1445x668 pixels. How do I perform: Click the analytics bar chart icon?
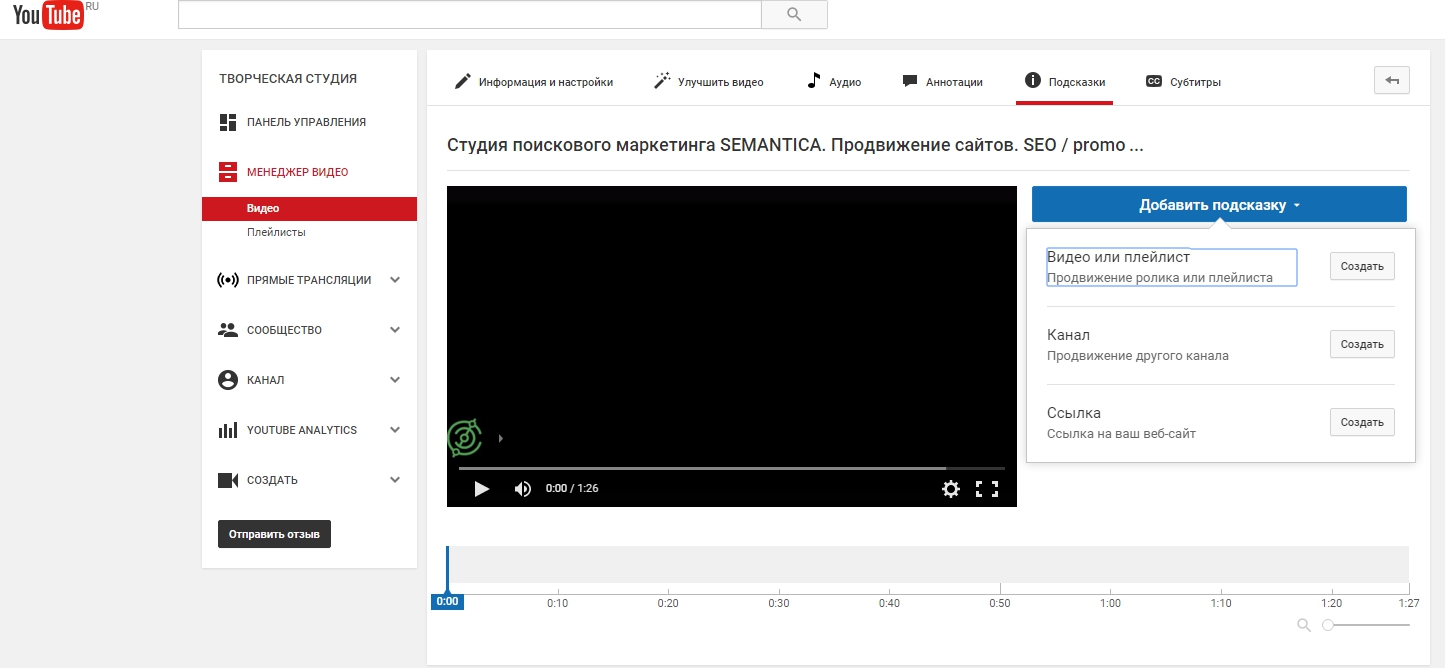[x=227, y=430]
